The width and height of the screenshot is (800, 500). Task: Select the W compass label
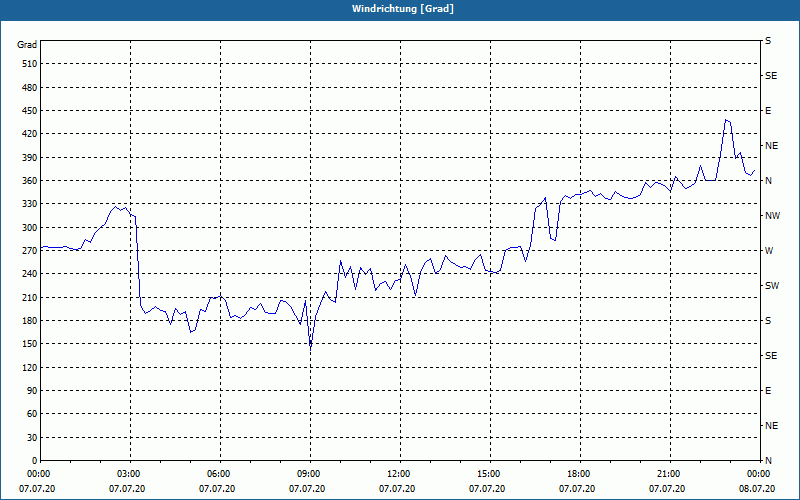769,251
